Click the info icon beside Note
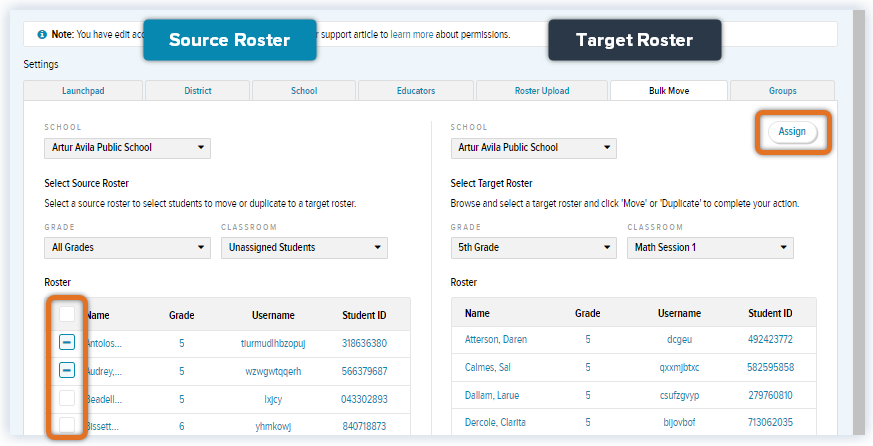 tap(42, 35)
